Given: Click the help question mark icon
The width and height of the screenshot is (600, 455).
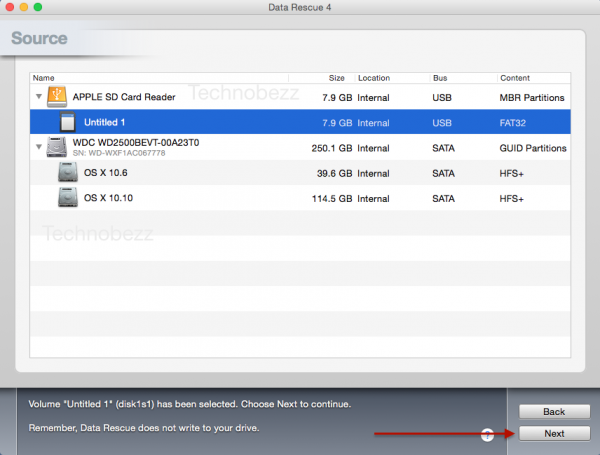Looking at the screenshot, I should 487,434.
